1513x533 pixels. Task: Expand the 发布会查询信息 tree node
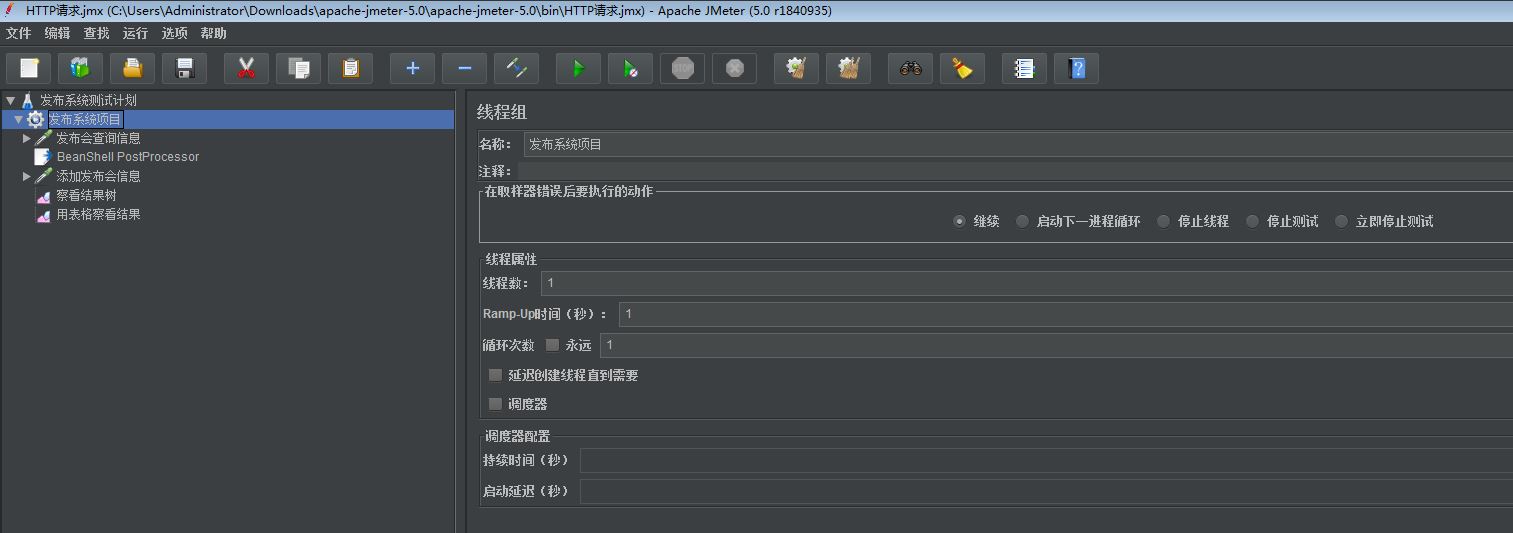click(27, 138)
